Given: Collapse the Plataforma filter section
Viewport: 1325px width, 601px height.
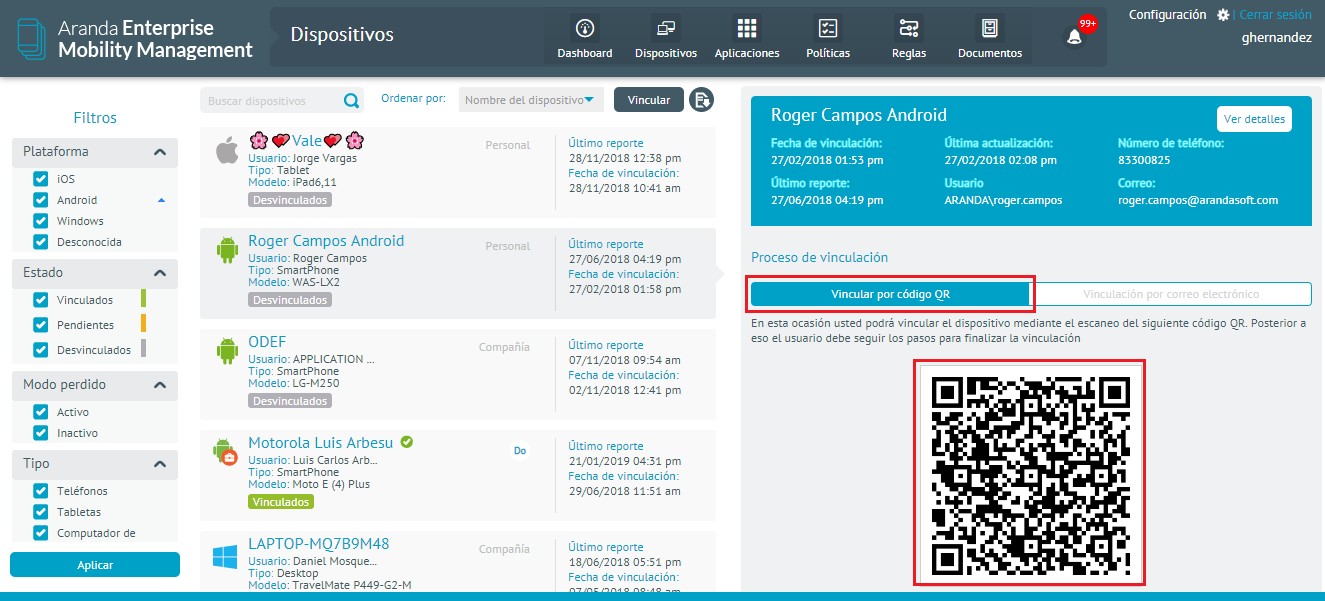Looking at the screenshot, I should point(160,152).
